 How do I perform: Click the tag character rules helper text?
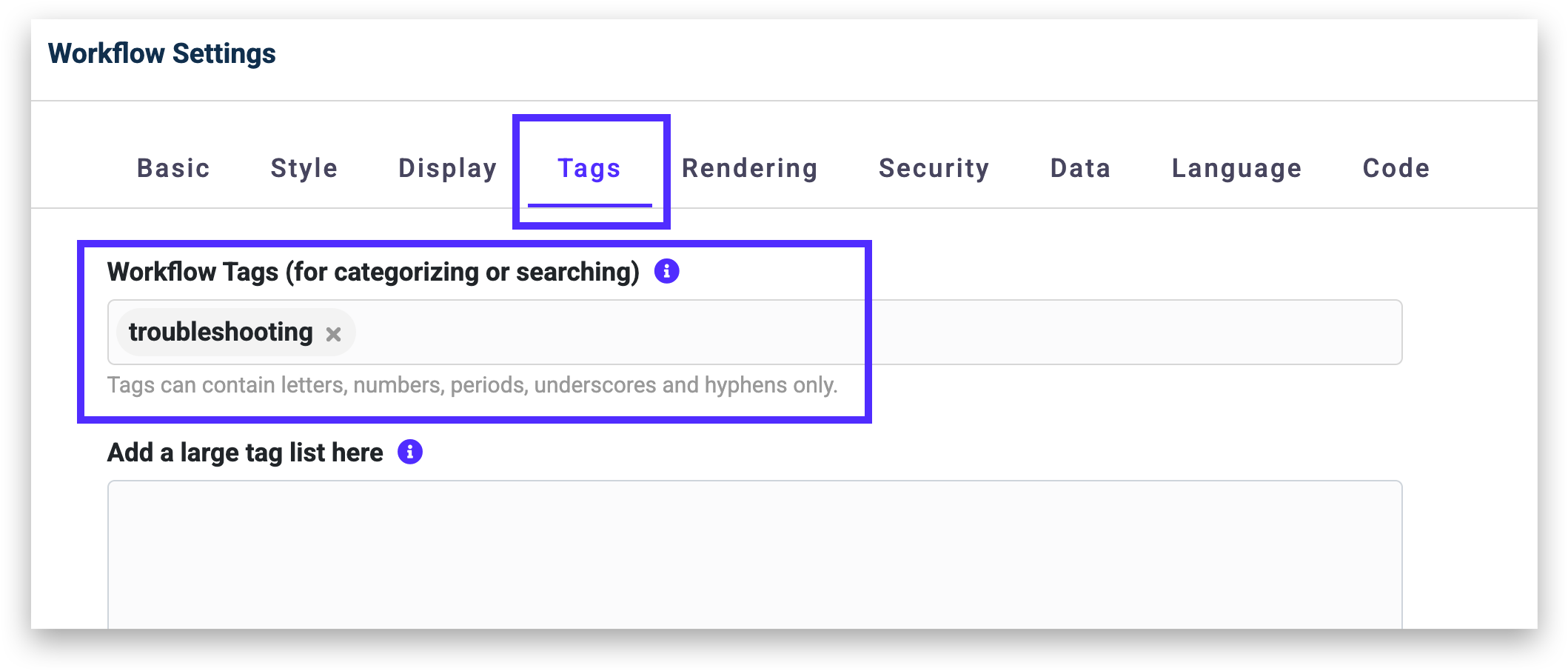472,385
